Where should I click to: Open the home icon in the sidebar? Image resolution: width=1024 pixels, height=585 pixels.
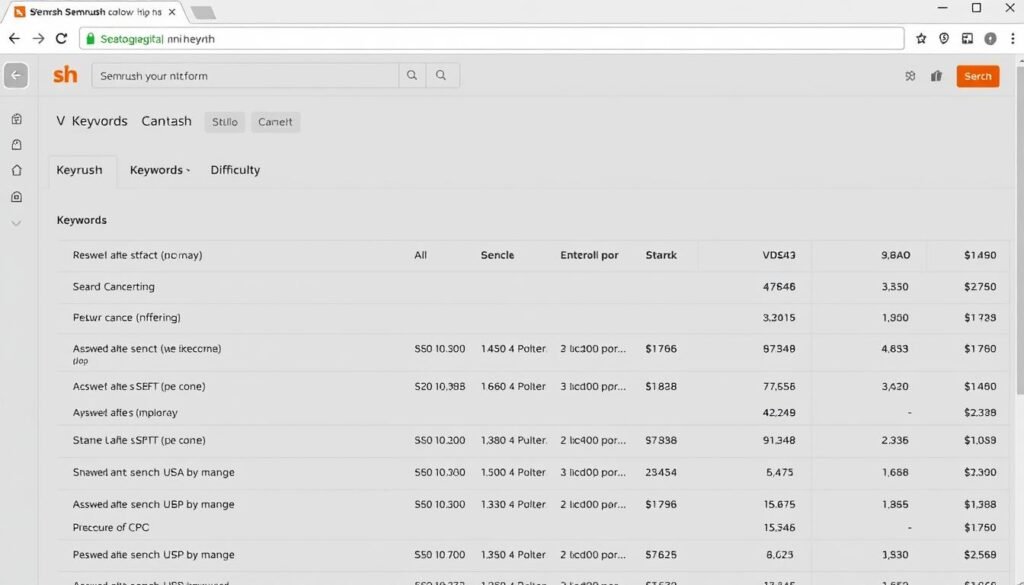(x=16, y=170)
